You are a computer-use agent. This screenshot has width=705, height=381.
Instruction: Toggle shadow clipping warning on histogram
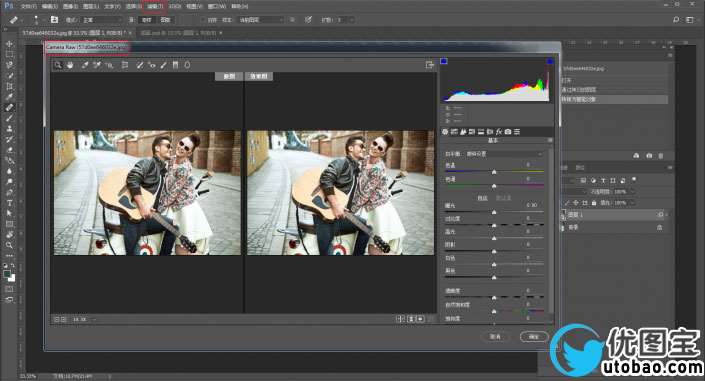(444, 61)
